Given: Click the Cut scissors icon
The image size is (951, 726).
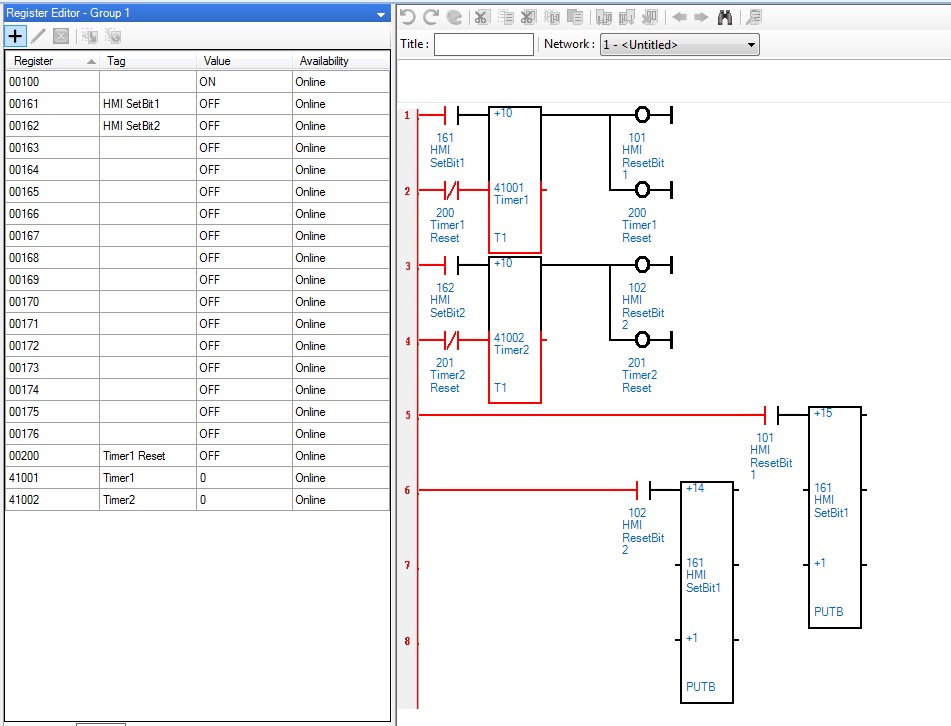Looking at the screenshot, I should [x=481, y=17].
